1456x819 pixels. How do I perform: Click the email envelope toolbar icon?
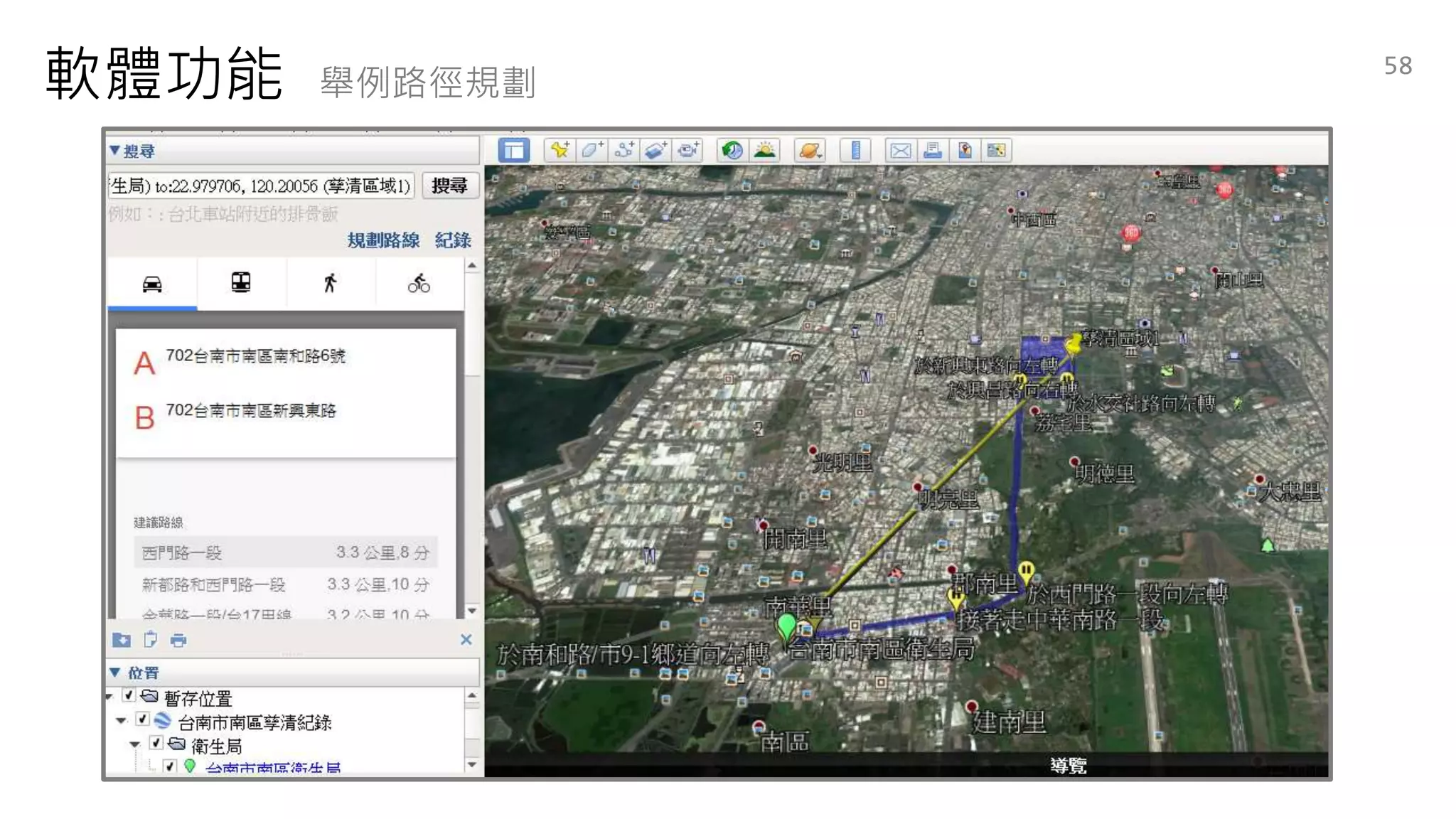(x=900, y=150)
